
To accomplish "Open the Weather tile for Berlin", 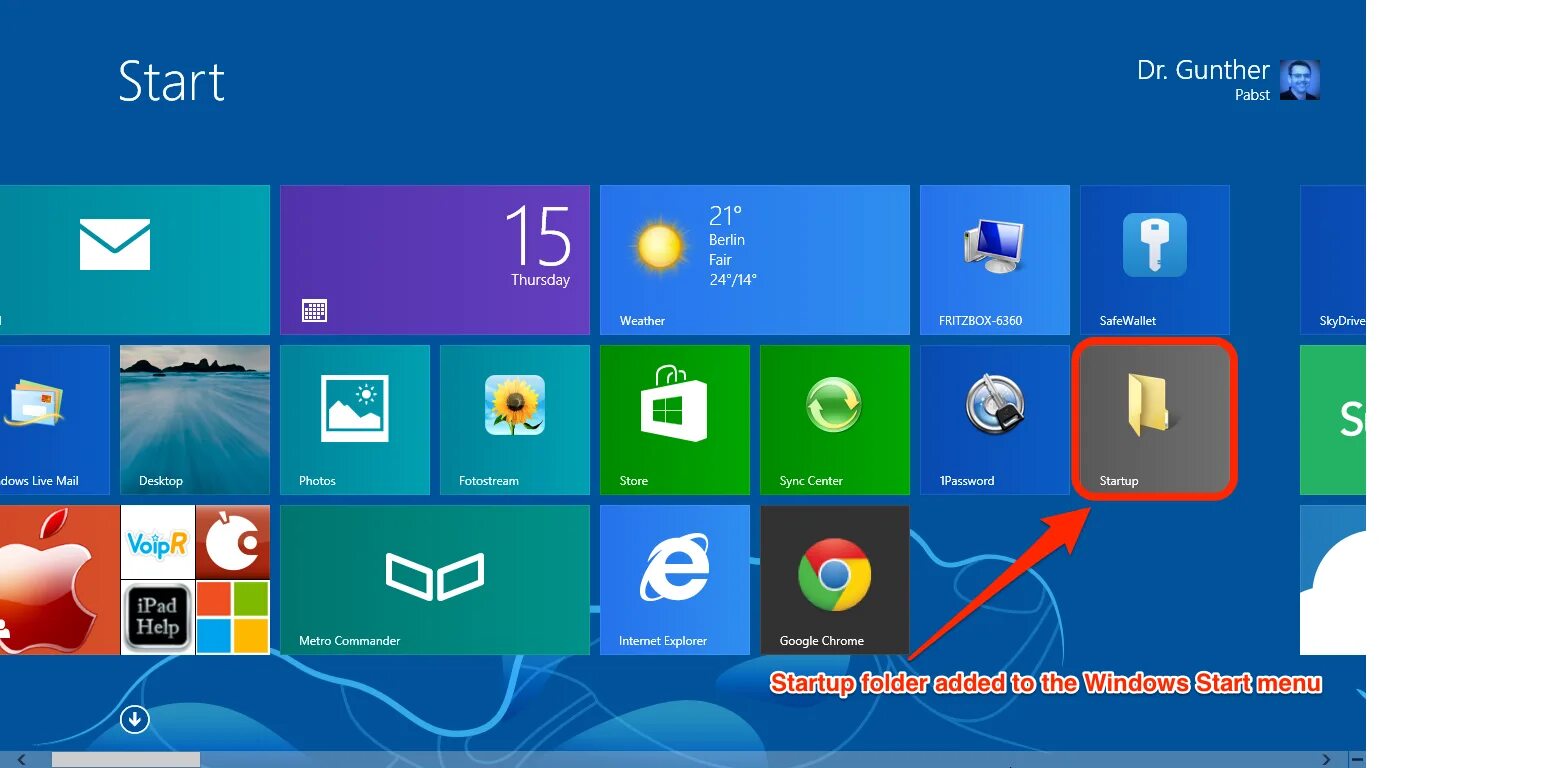I will click(x=755, y=260).
